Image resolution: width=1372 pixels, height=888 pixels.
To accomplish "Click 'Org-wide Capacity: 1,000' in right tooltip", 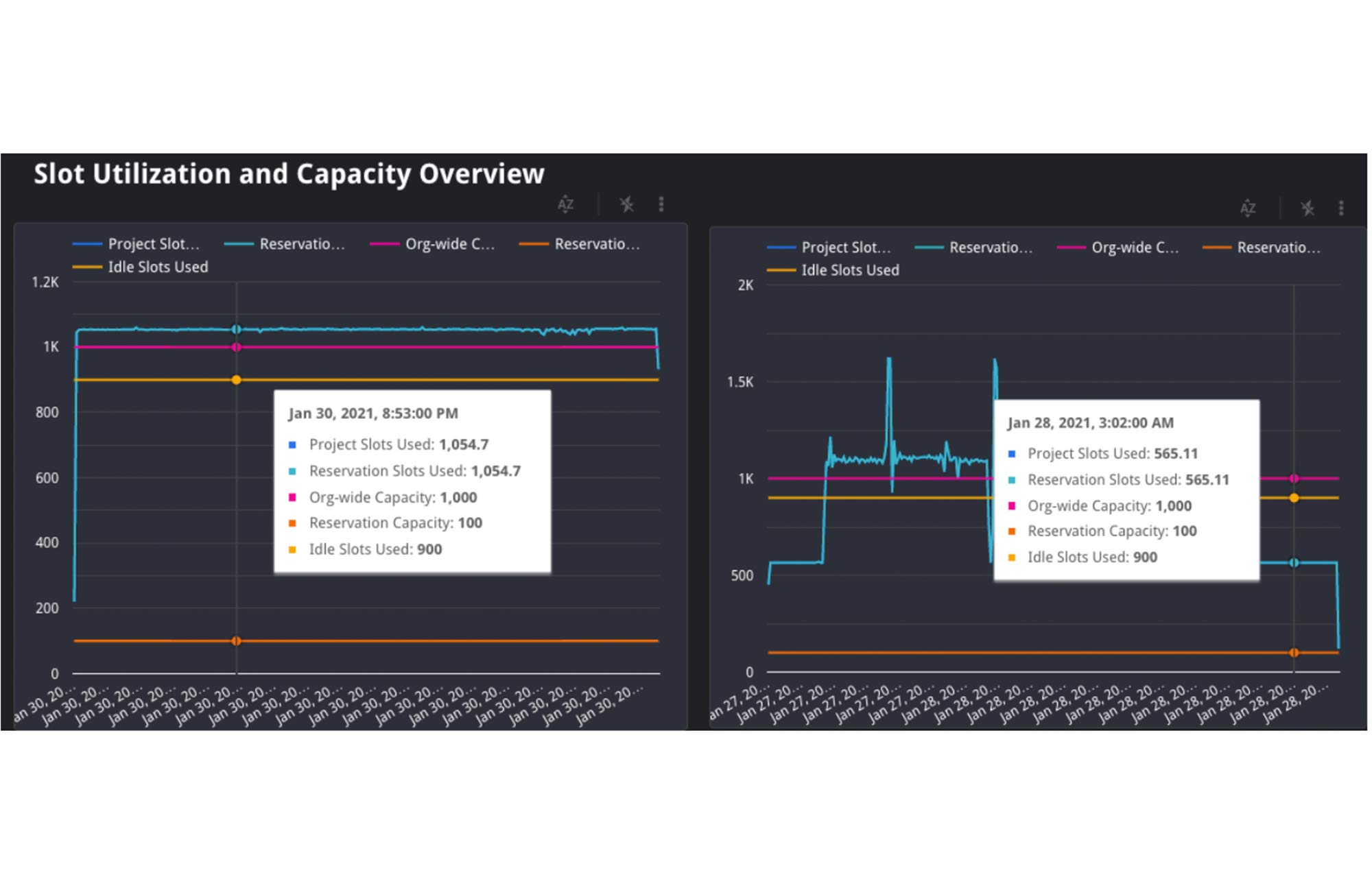I will 1100,506.
